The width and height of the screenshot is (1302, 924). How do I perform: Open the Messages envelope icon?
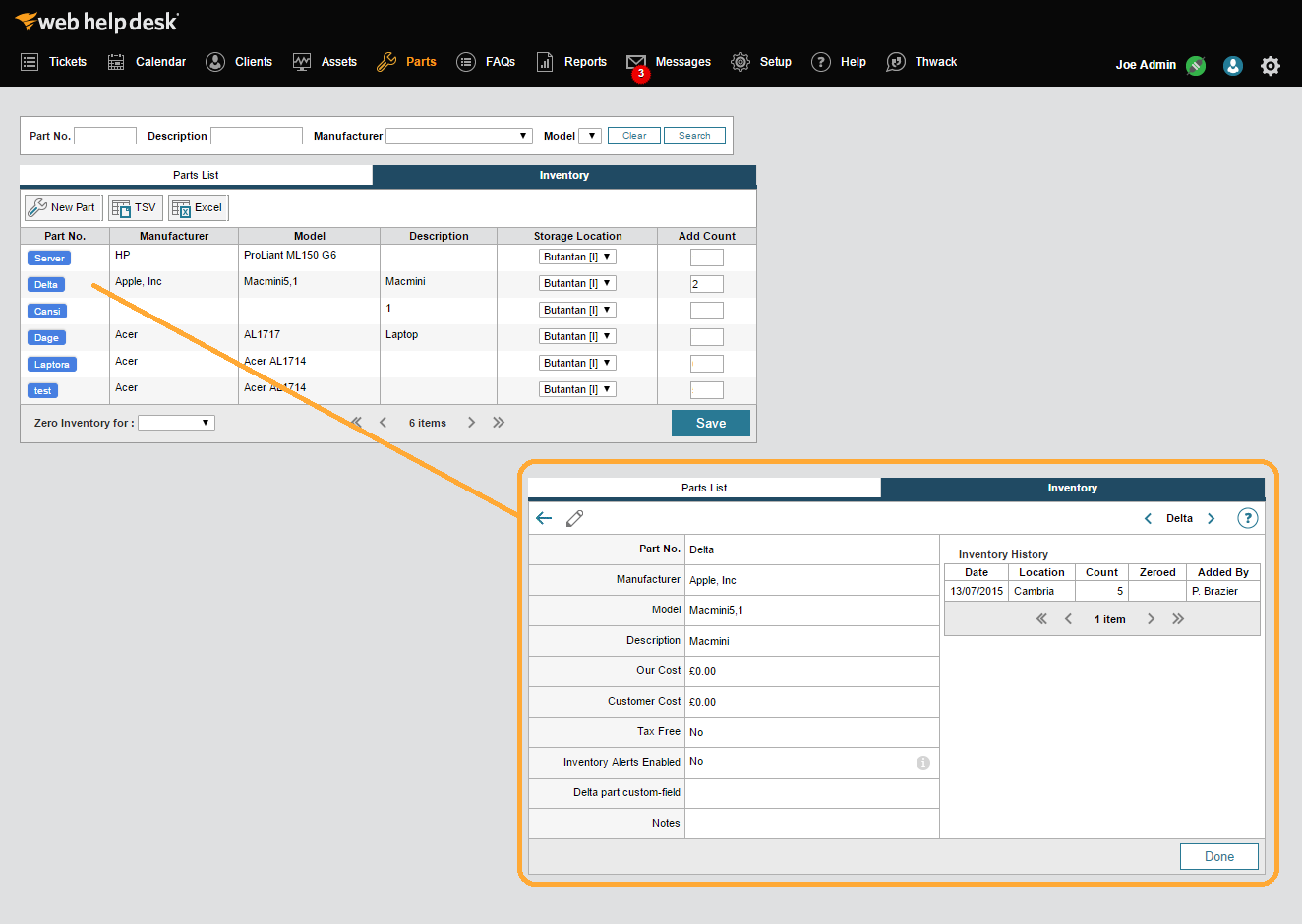click(x=636, y=62)
